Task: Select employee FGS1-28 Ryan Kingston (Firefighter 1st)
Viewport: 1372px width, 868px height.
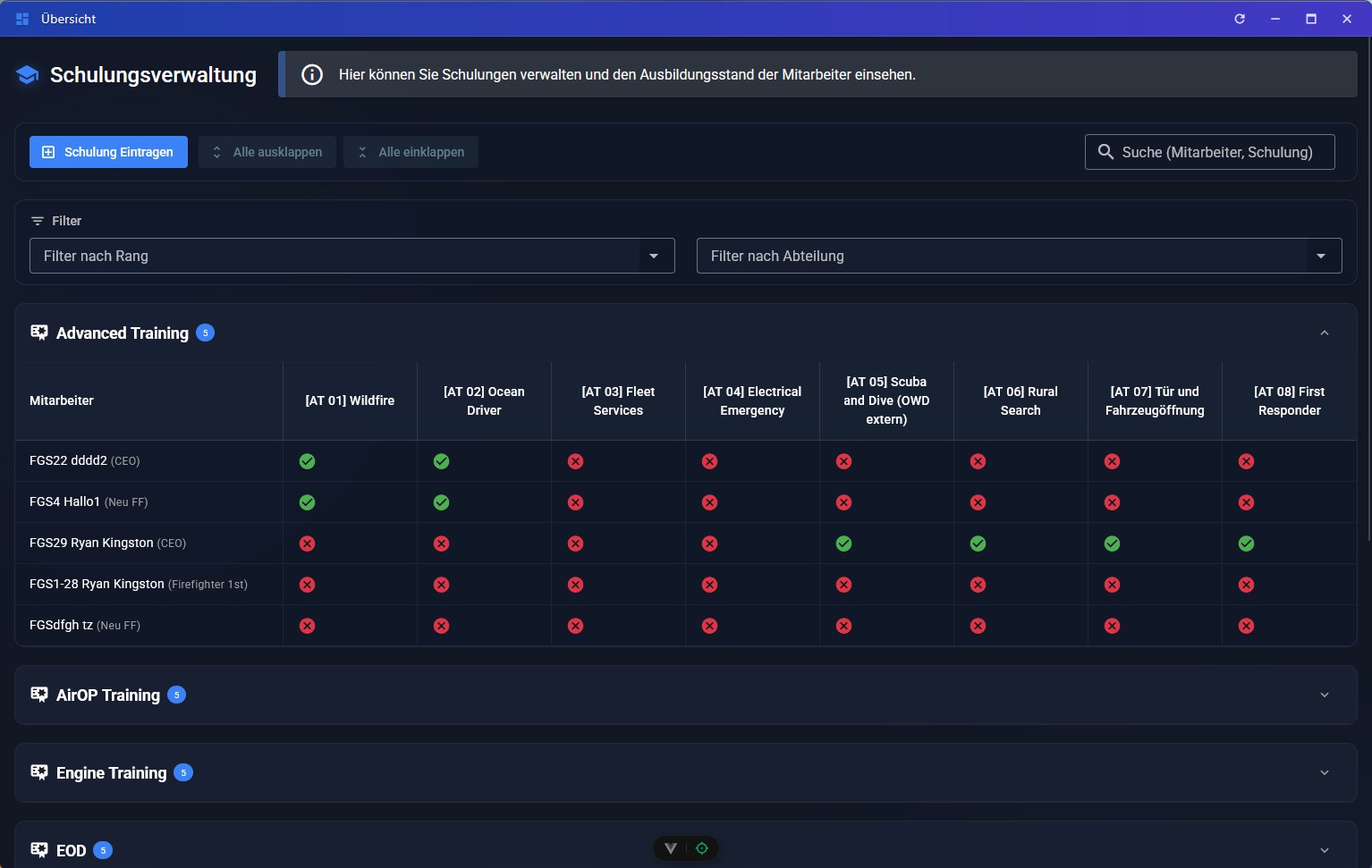Action: coord(139,585)
